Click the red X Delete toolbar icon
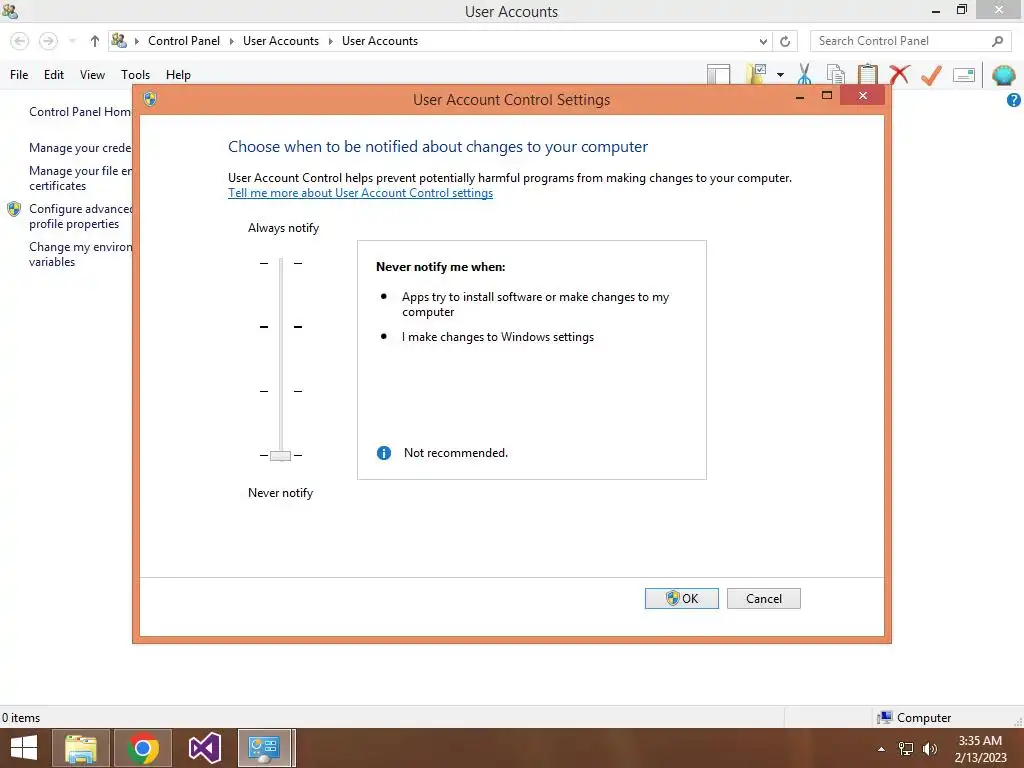The width and height of the screenshot is (1024, 768). (899, 74)
